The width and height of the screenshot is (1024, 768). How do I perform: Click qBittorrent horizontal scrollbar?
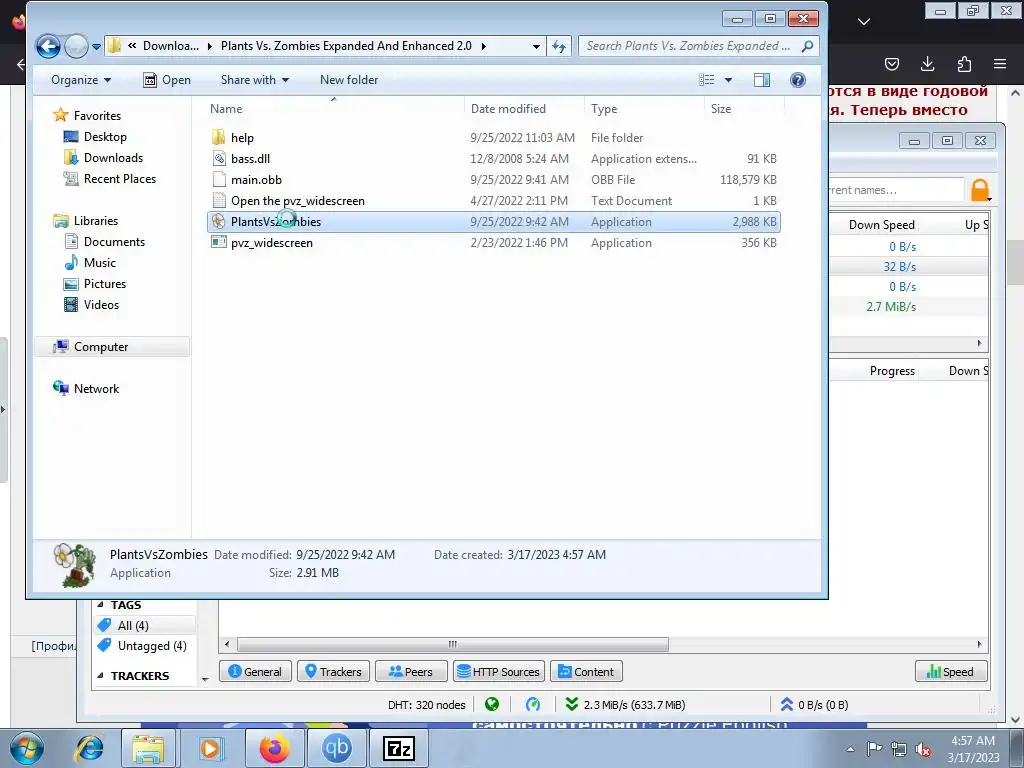[x=453, y=644]
